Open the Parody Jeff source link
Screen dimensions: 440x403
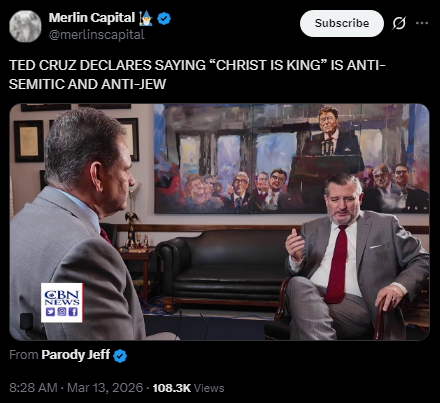(76, 355)
